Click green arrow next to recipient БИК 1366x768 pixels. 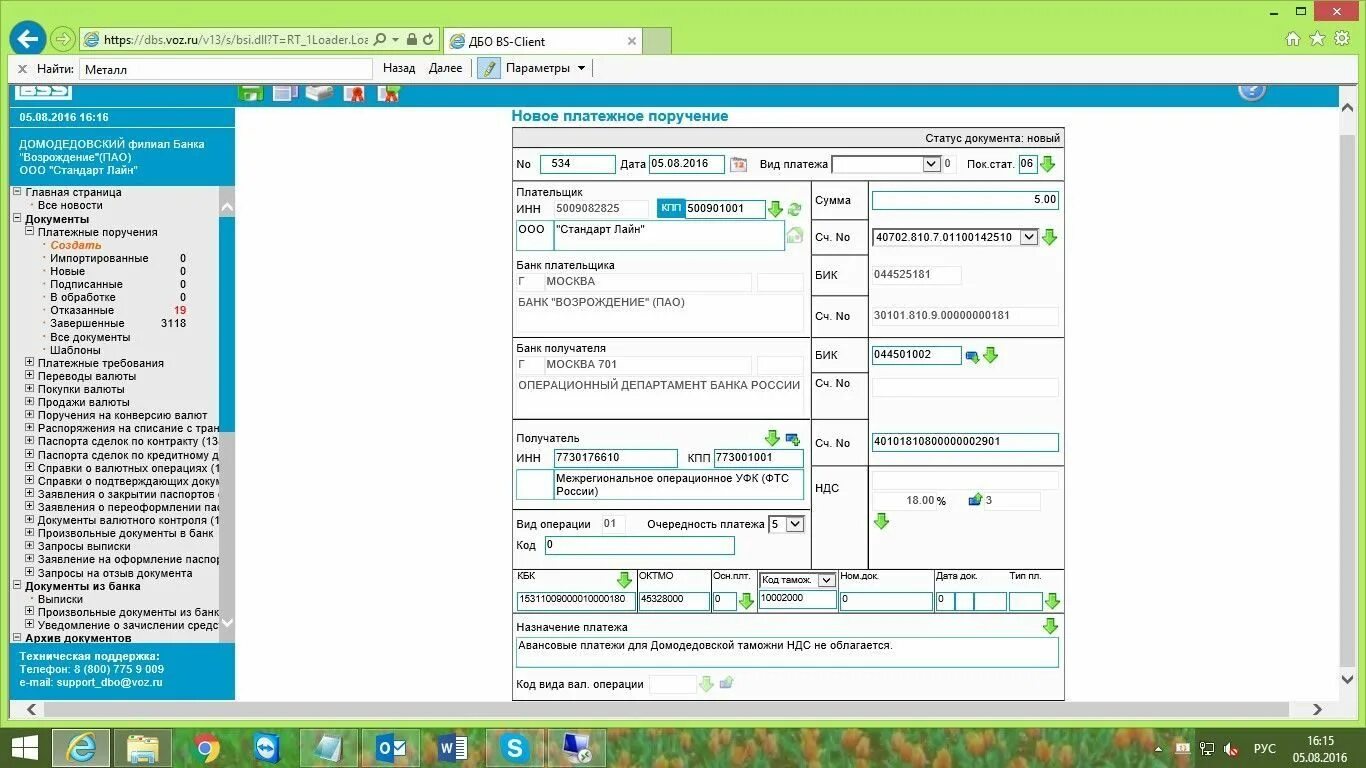tap(990, 355)
